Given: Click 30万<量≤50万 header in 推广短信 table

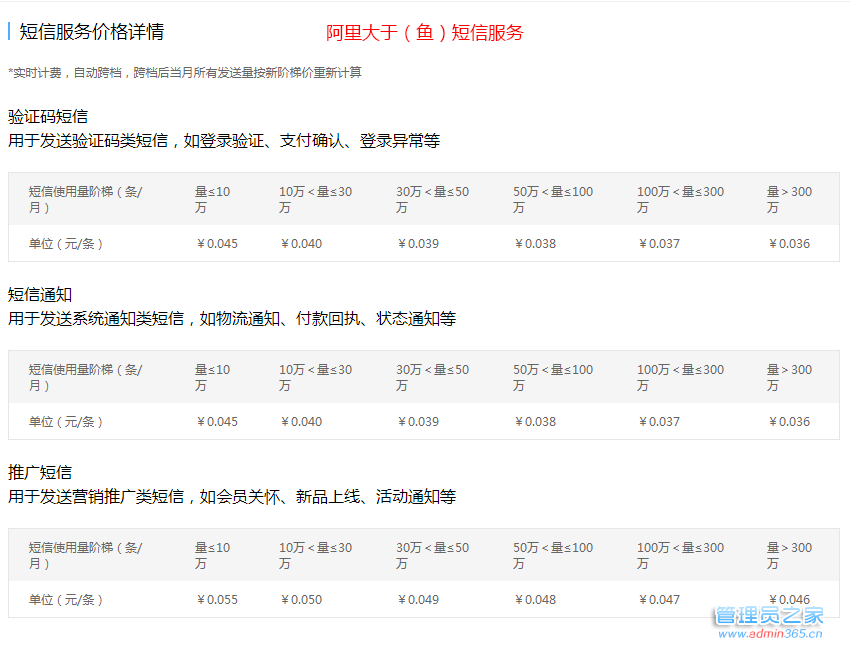Looking at the screenshot, I should click(x=433, y=556).
